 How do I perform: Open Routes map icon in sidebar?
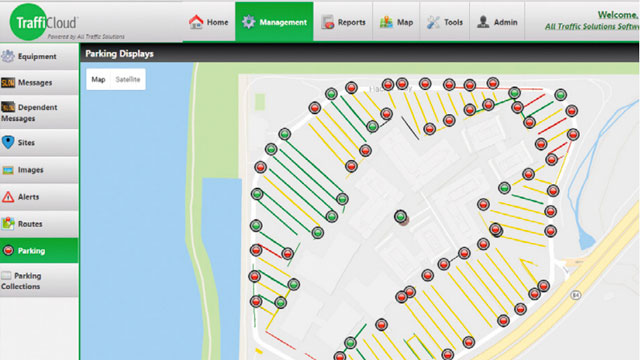8,224
